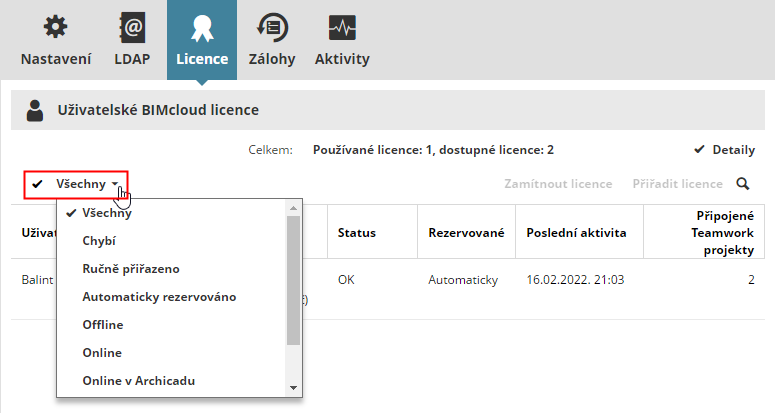Choose the Chybí filter option
This screenshot has width=775, height=413.
pos(100,241)
